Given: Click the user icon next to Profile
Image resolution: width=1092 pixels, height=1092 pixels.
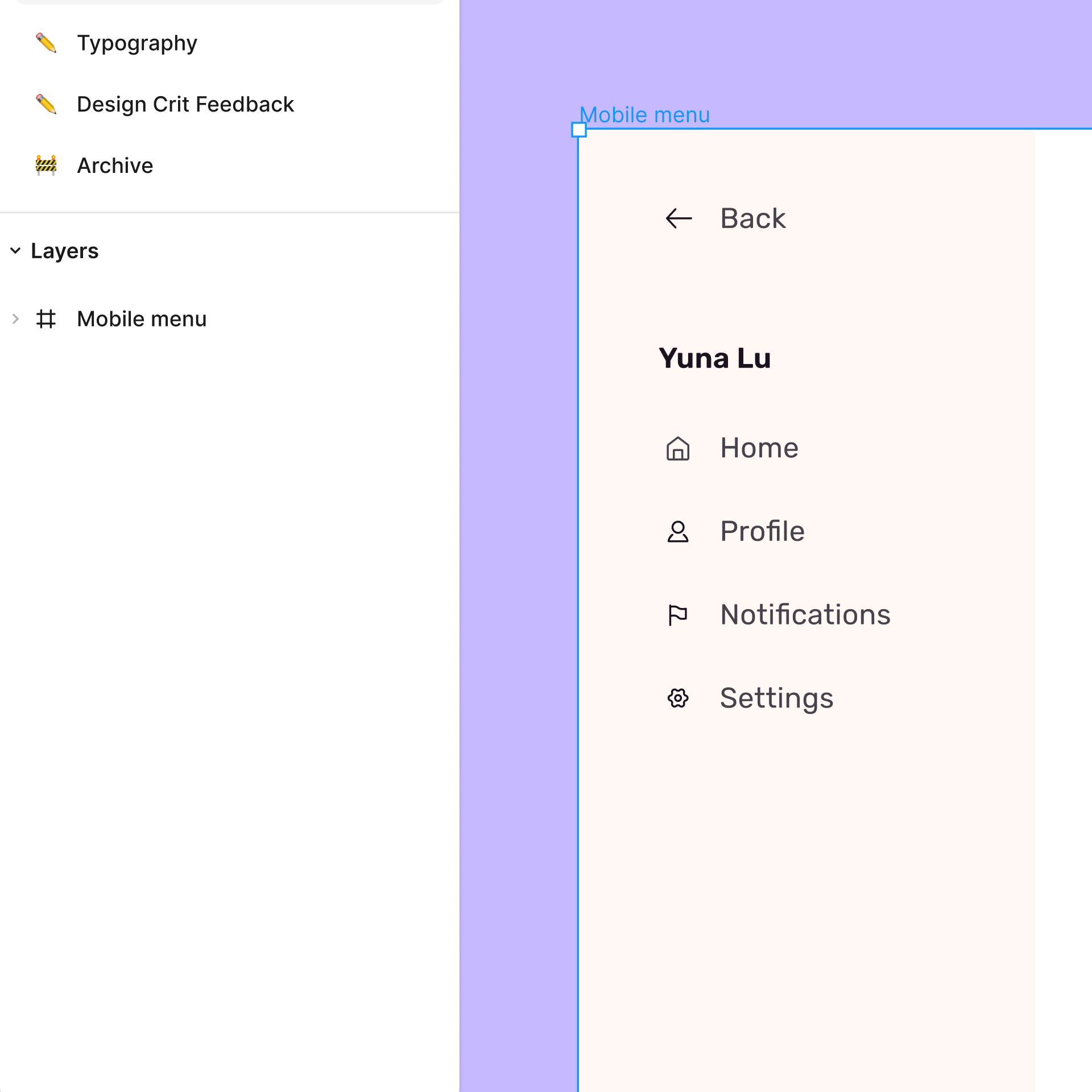Looking at the screenshot, I should 678,532.
